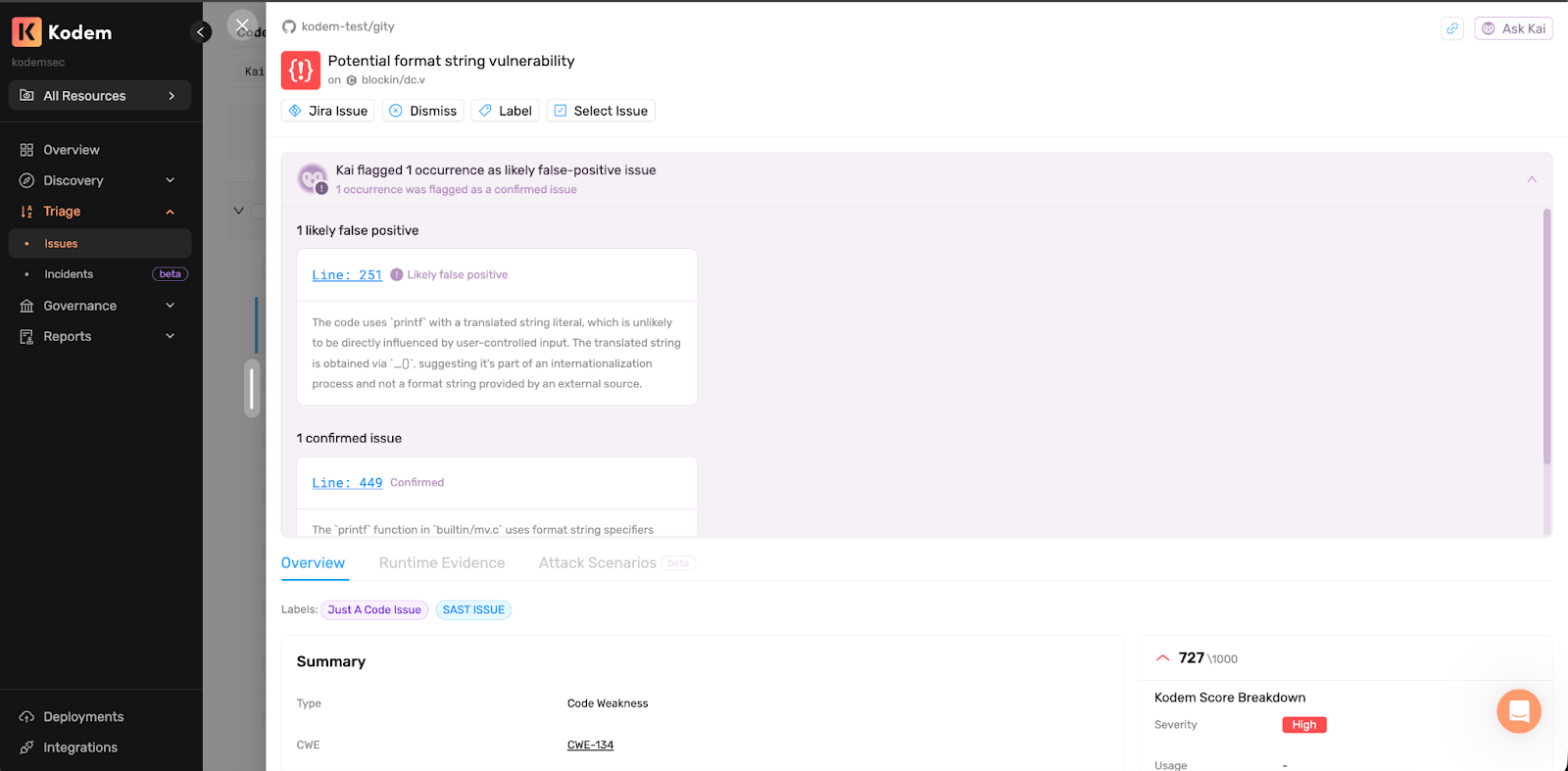Open the Line: 449 code link
The width and height of the screenshot is (1568, 771).
point(347,483)
